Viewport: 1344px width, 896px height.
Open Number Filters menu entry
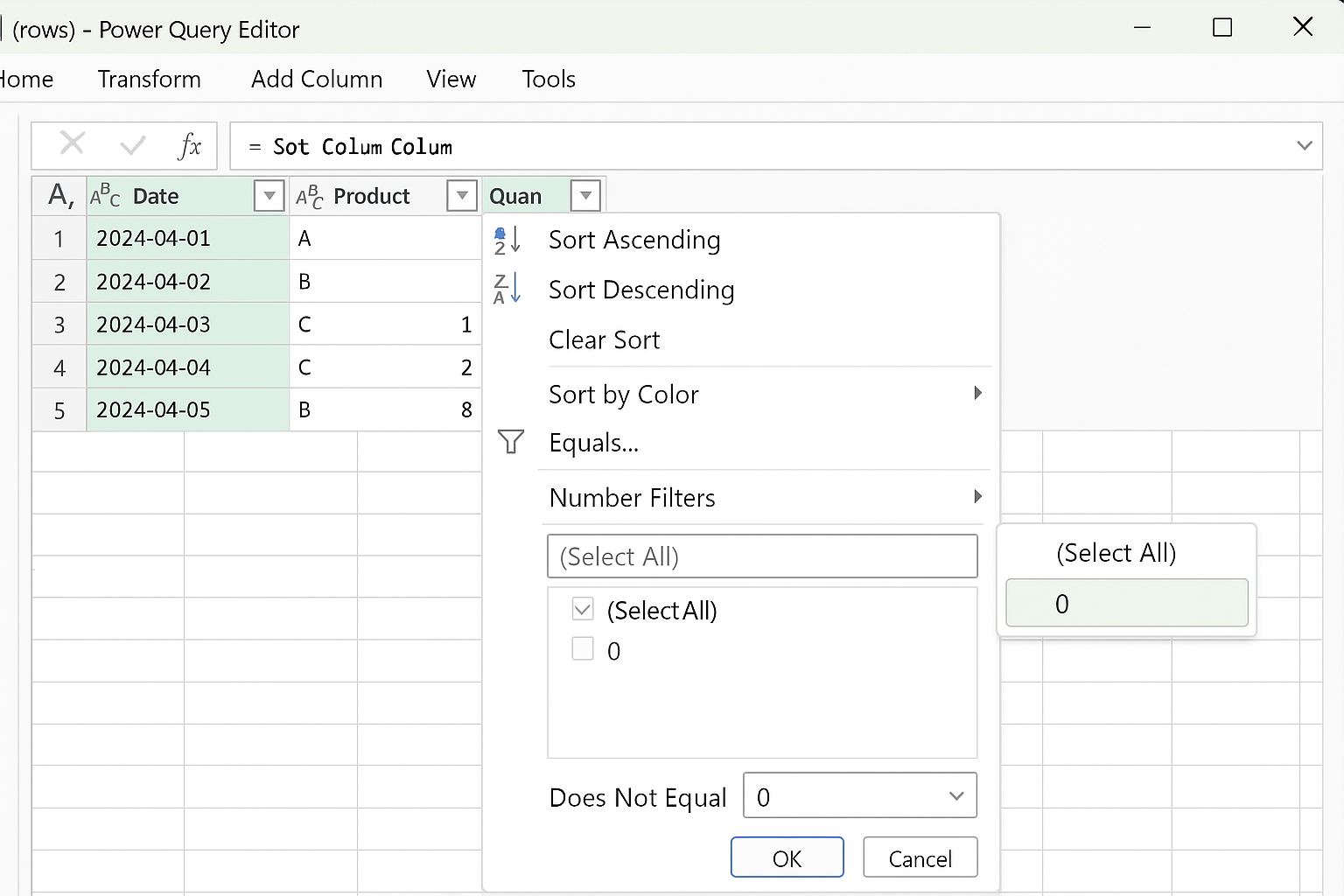pyautogui.click(x=633, y=498)
